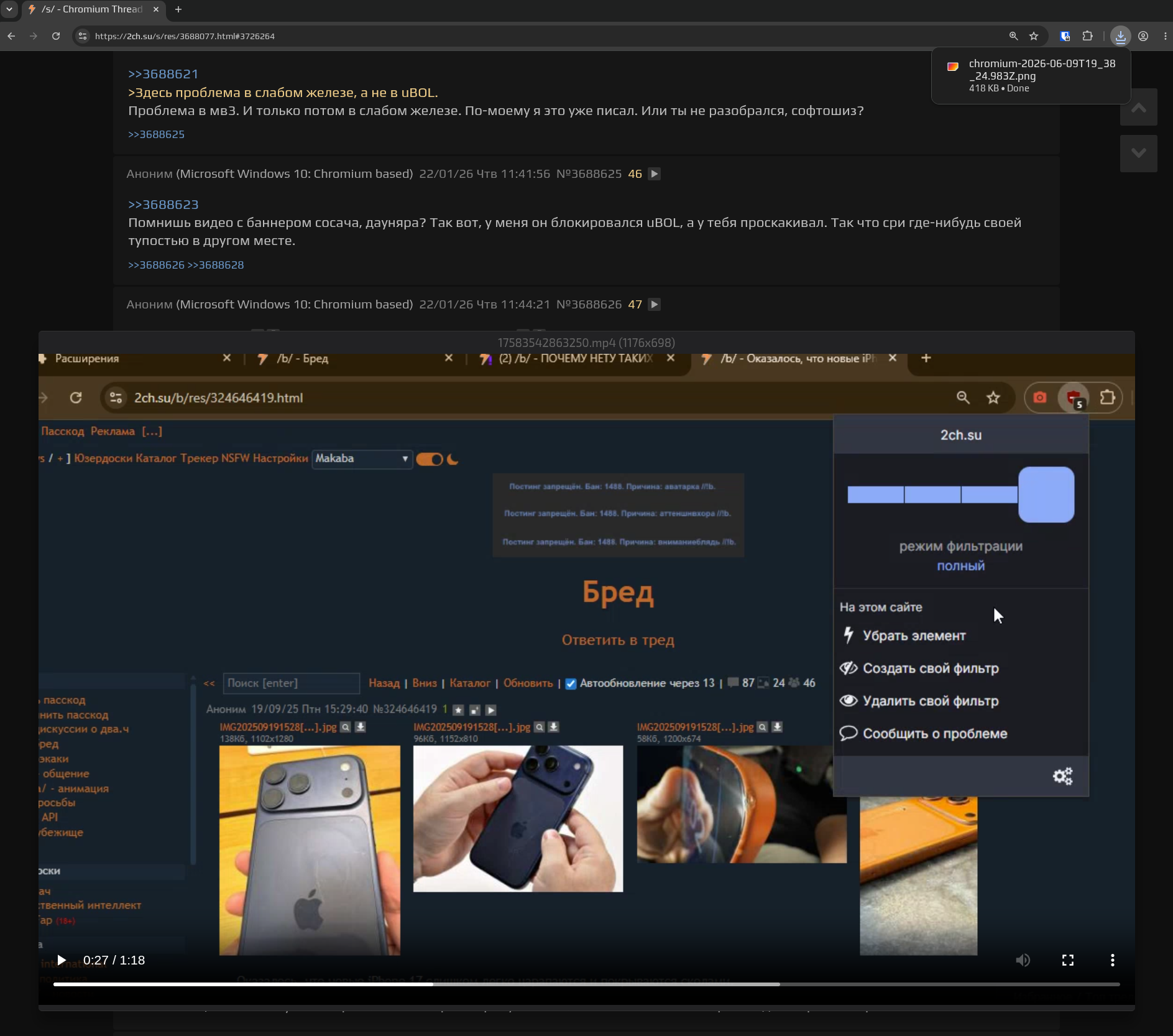1173x1036 pixels.
Task: Reload the 2ch.su thread page
Action: [x=56, y=36]
